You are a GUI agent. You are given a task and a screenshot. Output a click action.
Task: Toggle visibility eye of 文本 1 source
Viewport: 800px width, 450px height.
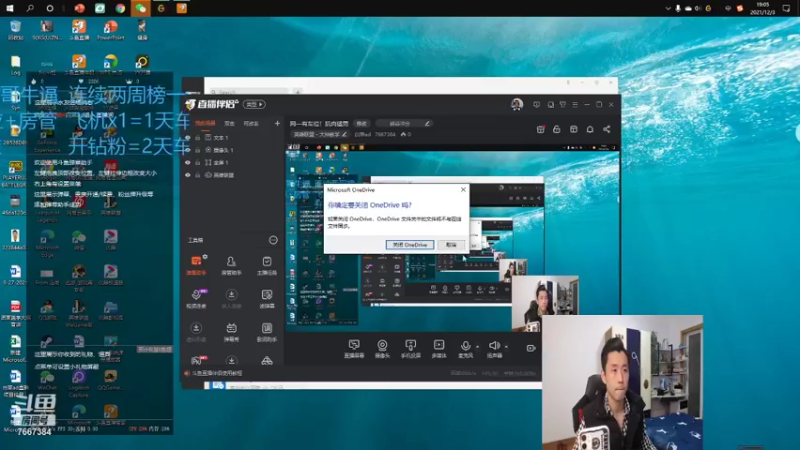pos(188,138)
